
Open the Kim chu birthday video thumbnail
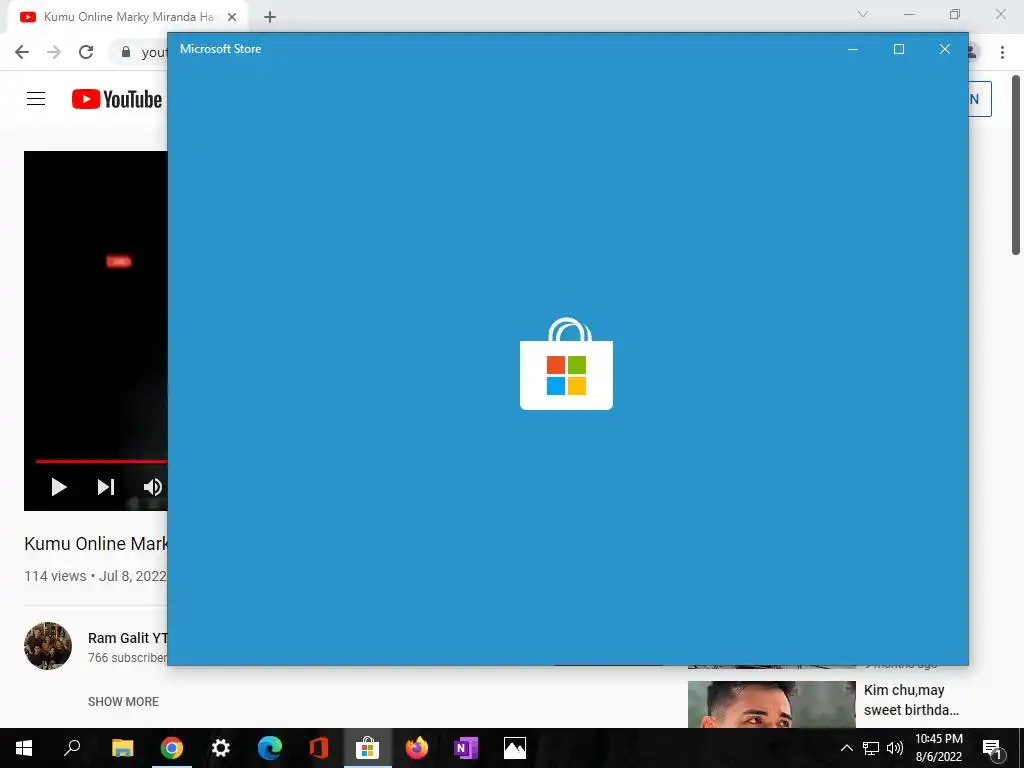(x=771, y=705)
